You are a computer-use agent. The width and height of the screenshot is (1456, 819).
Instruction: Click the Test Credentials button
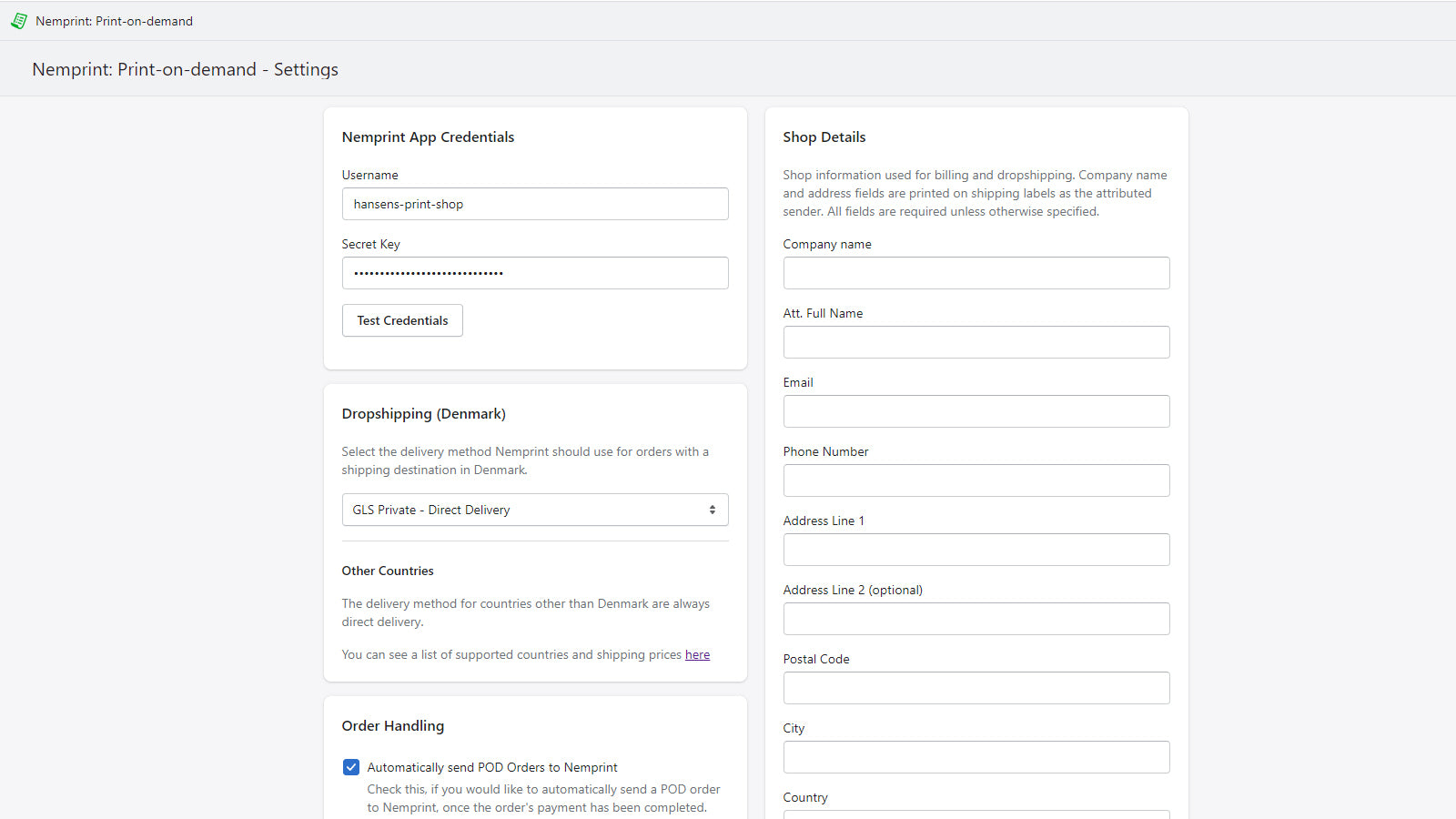coord(402,320)
